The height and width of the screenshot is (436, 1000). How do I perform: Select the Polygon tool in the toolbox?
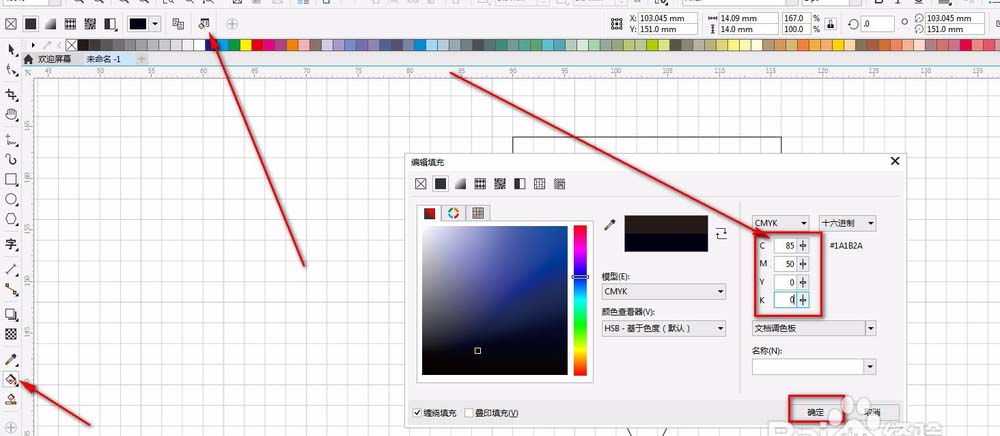pos(11,219)
